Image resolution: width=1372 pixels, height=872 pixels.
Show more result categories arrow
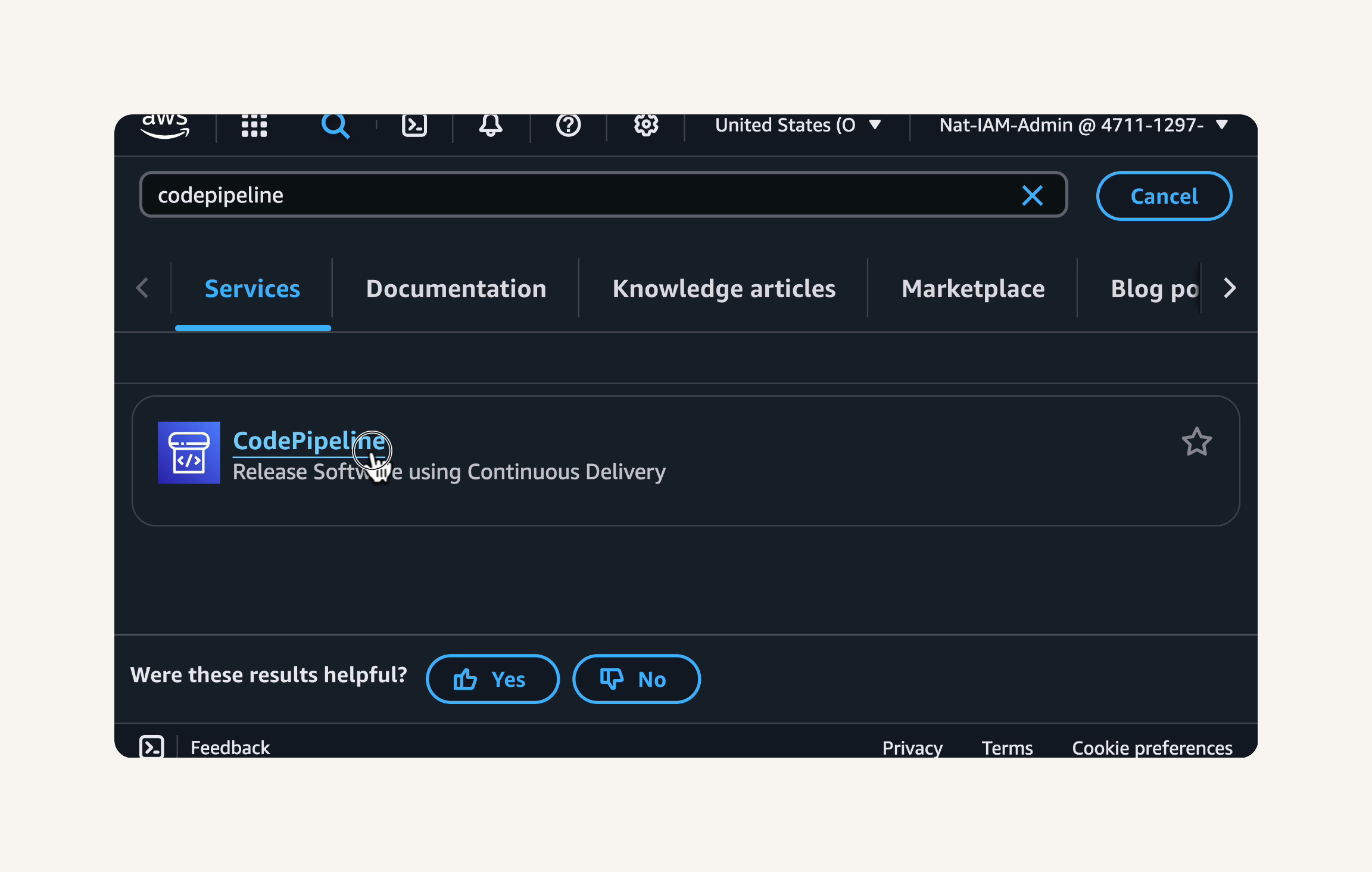1230,288
